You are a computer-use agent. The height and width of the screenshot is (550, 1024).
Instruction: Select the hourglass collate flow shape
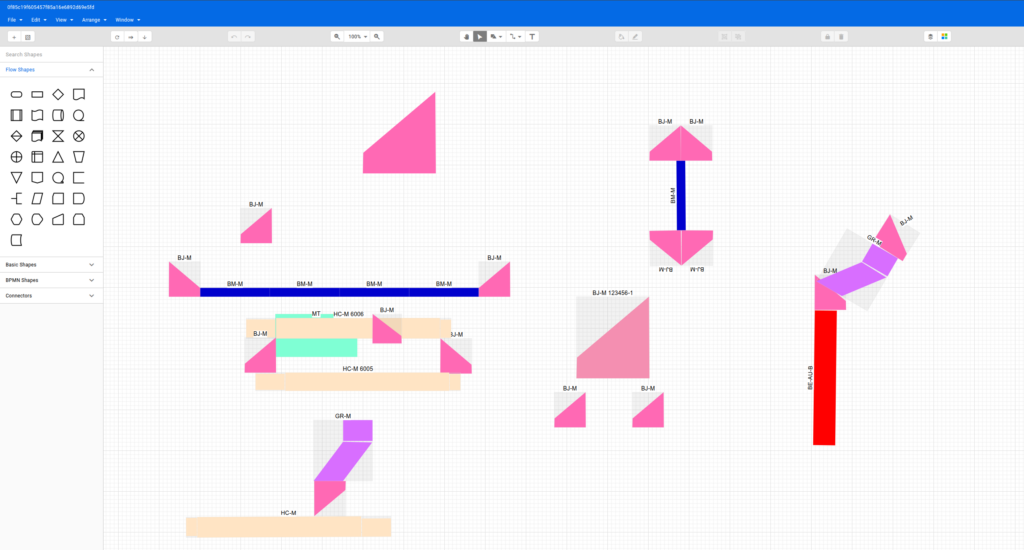tap(58, 136)
